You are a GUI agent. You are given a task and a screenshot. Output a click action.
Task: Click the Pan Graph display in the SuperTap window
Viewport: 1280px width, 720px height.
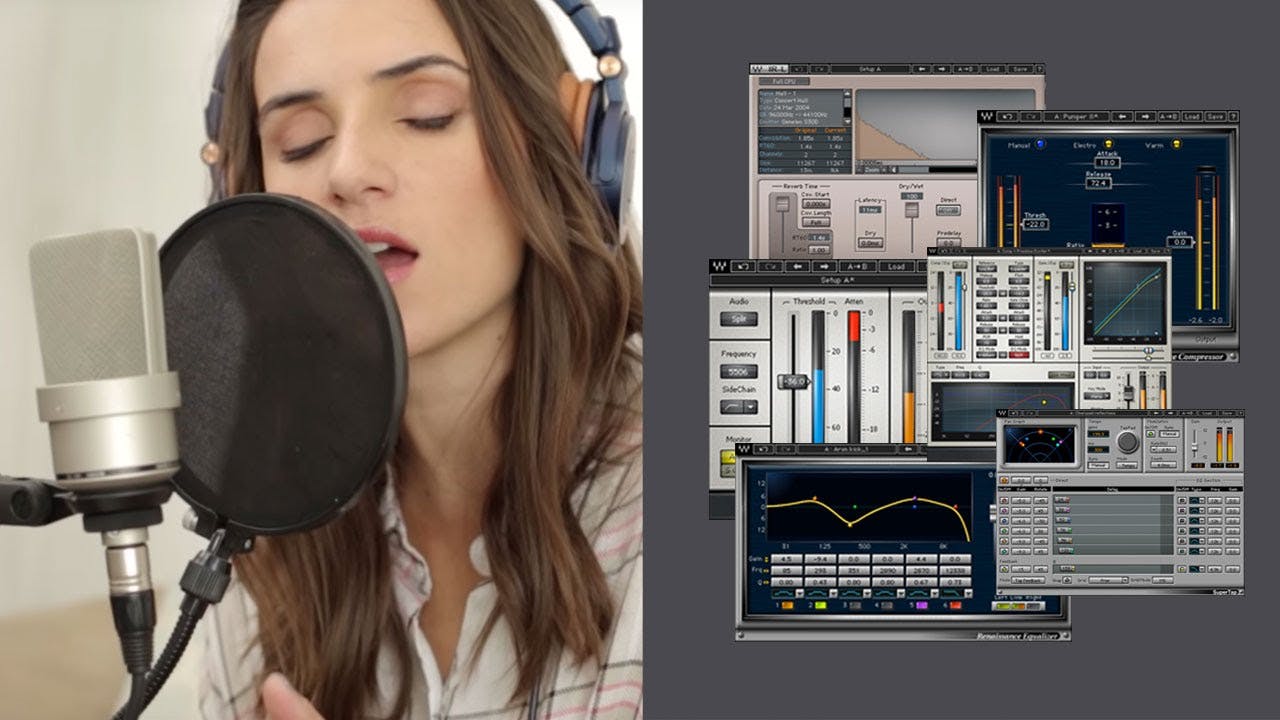1040,444
